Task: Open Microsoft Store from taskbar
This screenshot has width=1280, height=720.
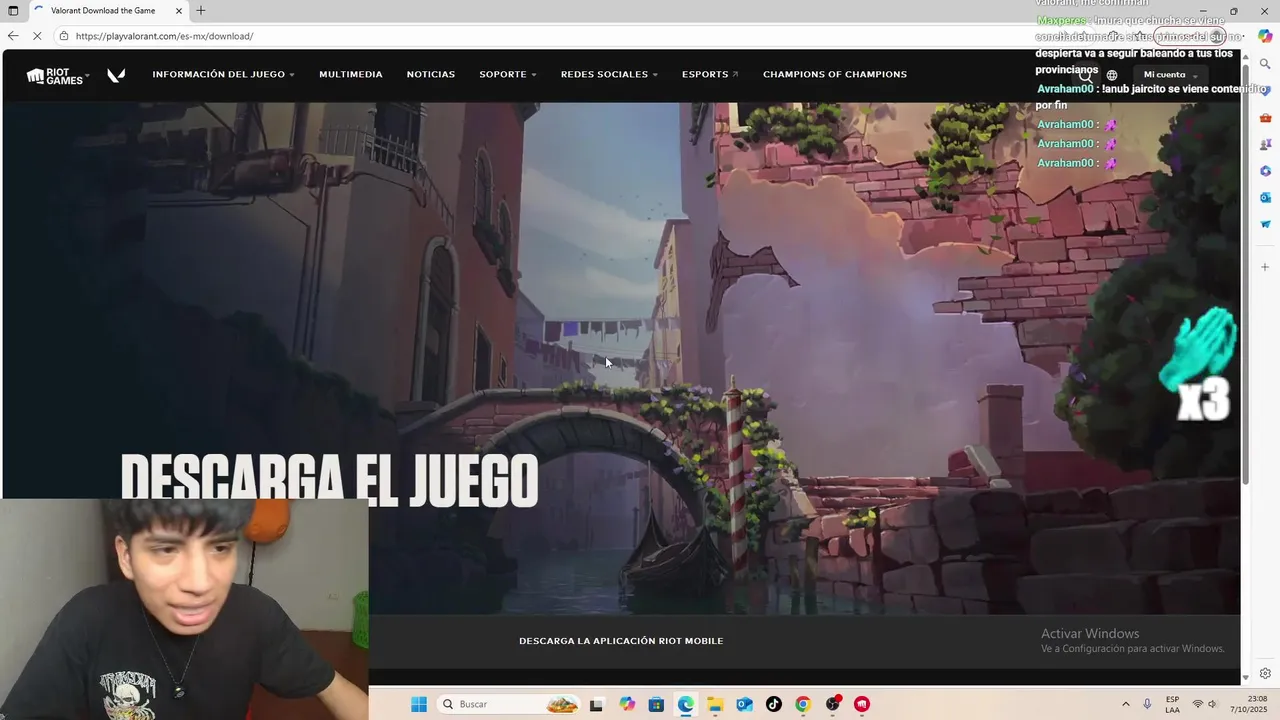Action: pyautogui.click(x=656, y=704)
